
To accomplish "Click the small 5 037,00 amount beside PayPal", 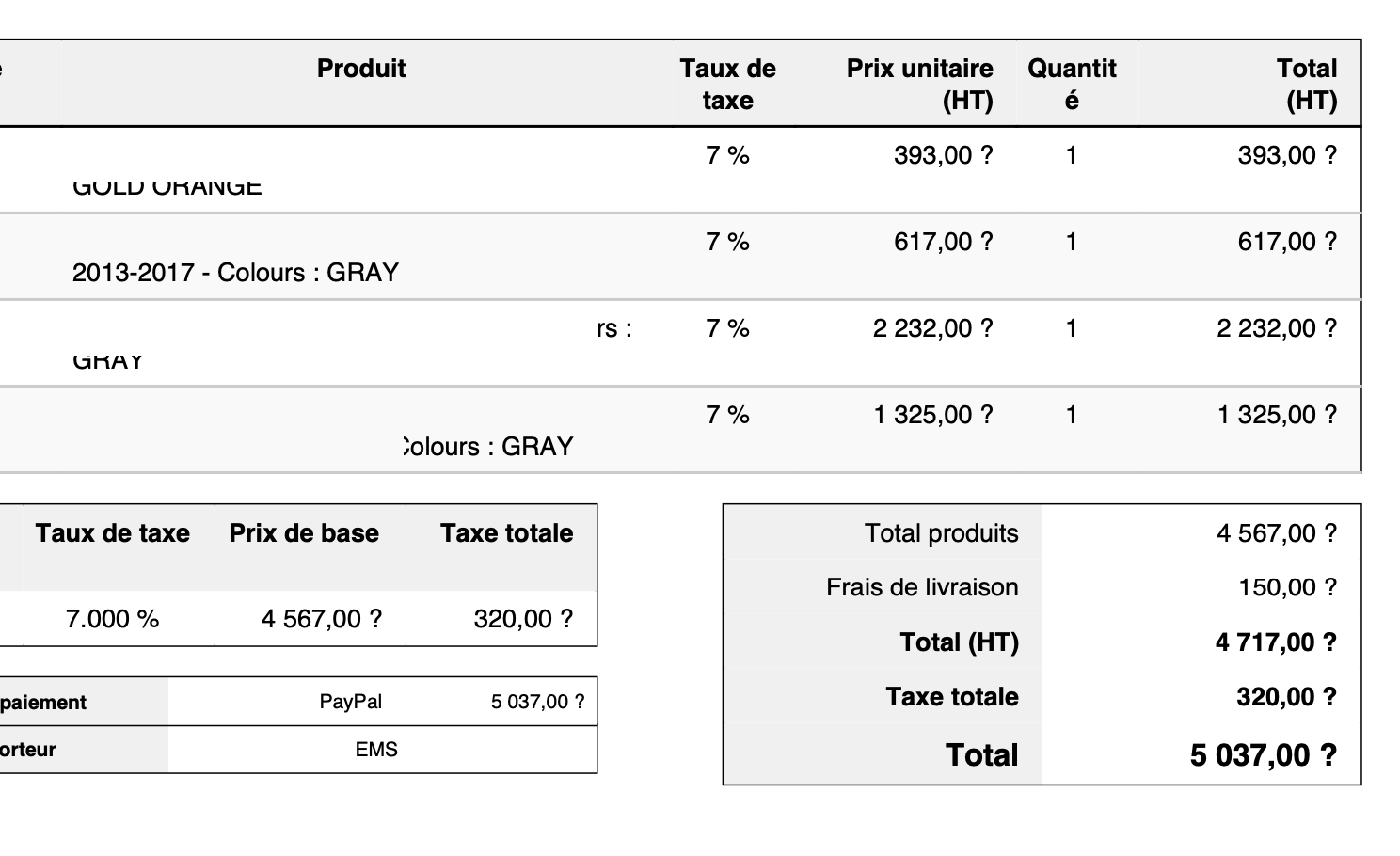I will click(537, 702).
